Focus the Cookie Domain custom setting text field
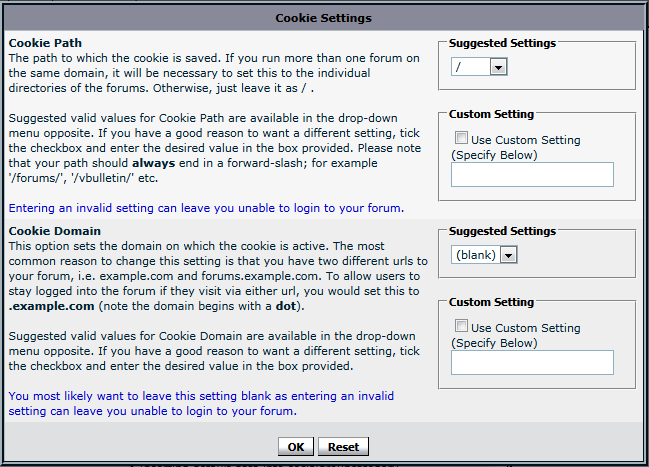This screenshot has width=649, height=467. [532, 362]
